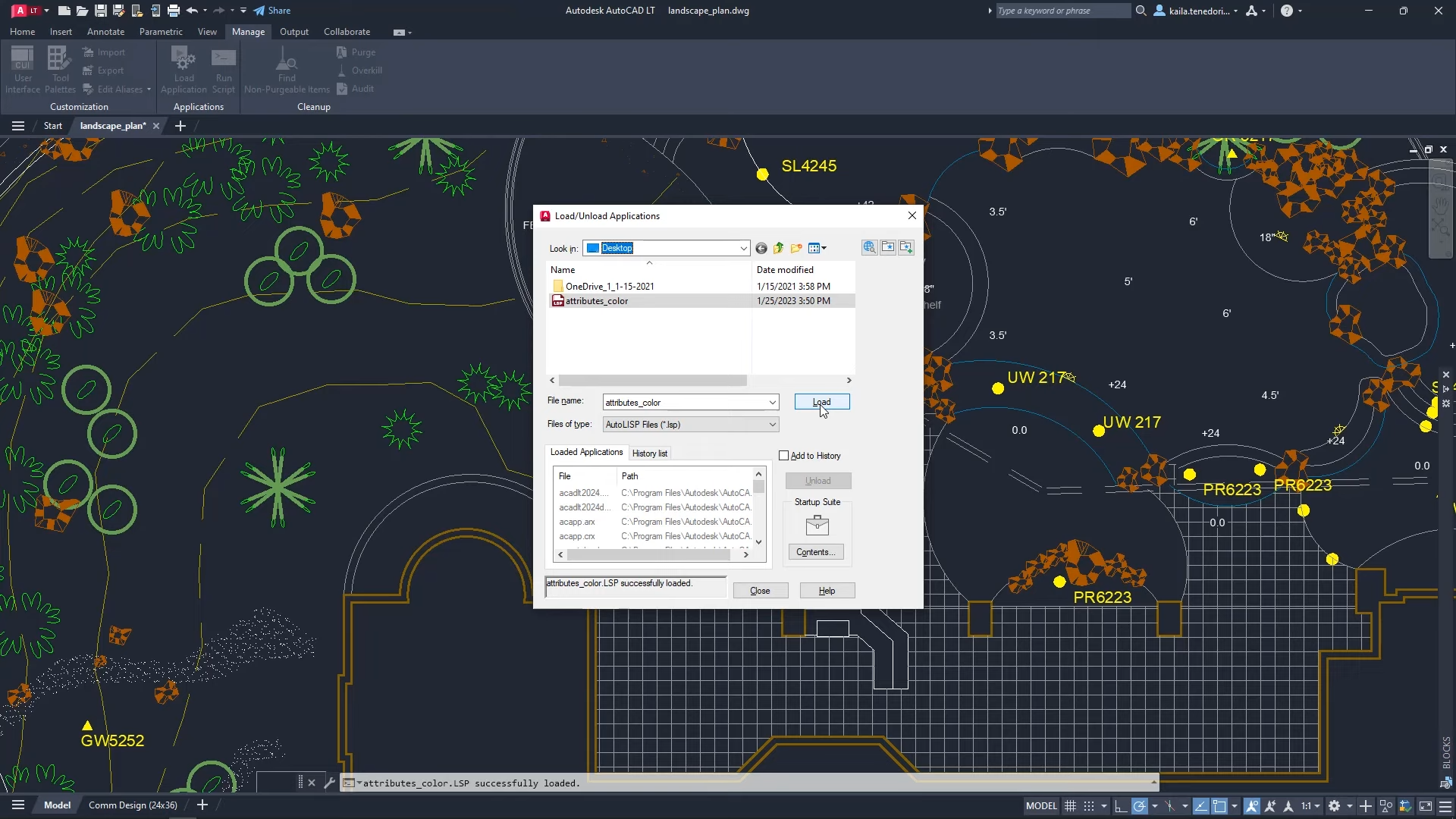Expand the Look in folder dropdown

pos(742,247)
